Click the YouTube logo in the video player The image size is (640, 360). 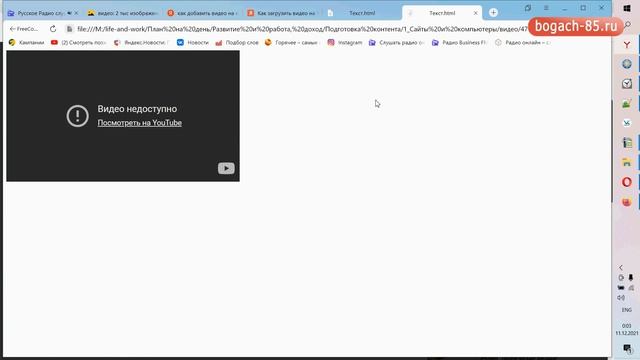point(226,168)
